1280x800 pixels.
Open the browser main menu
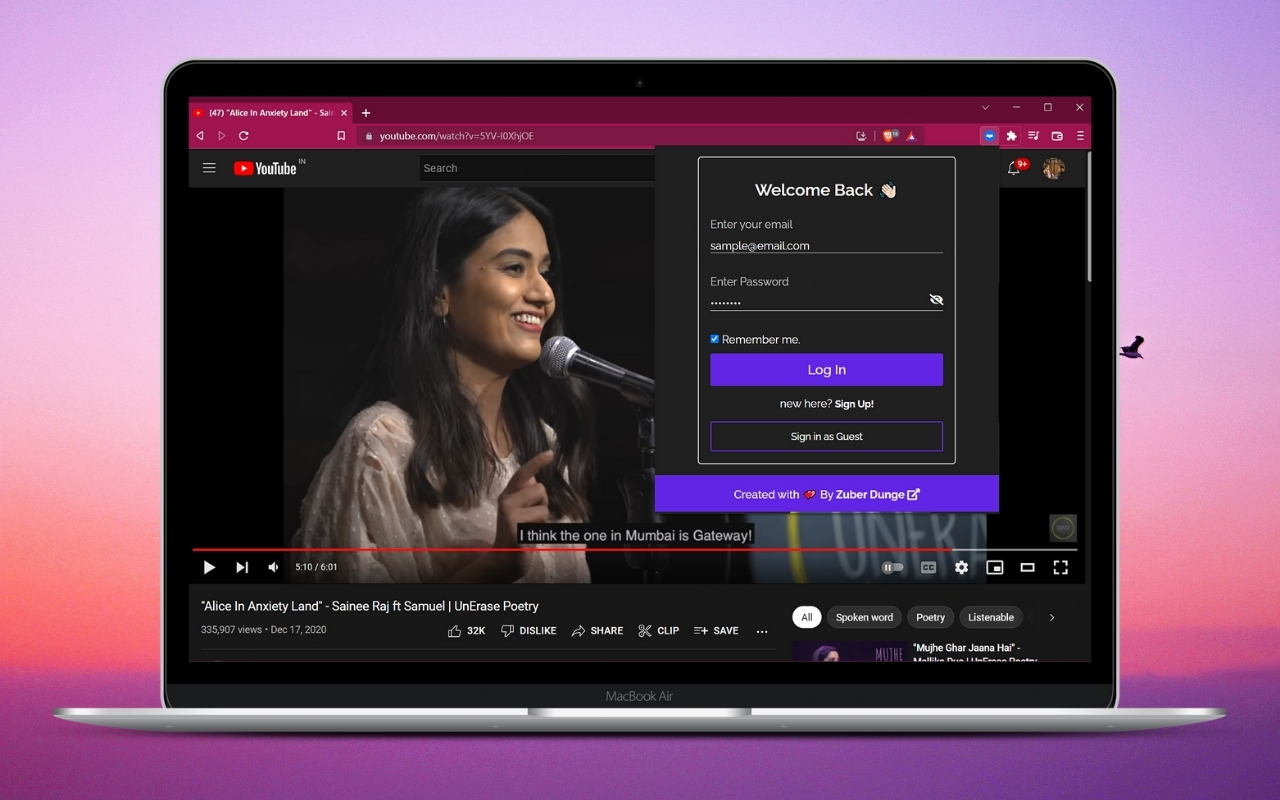click(1080, 136)
